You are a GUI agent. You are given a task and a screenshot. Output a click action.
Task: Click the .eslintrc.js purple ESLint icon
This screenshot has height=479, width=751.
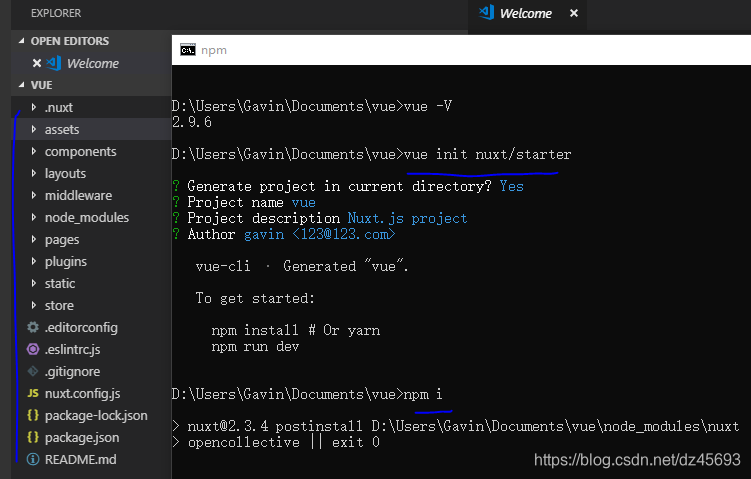33,349
